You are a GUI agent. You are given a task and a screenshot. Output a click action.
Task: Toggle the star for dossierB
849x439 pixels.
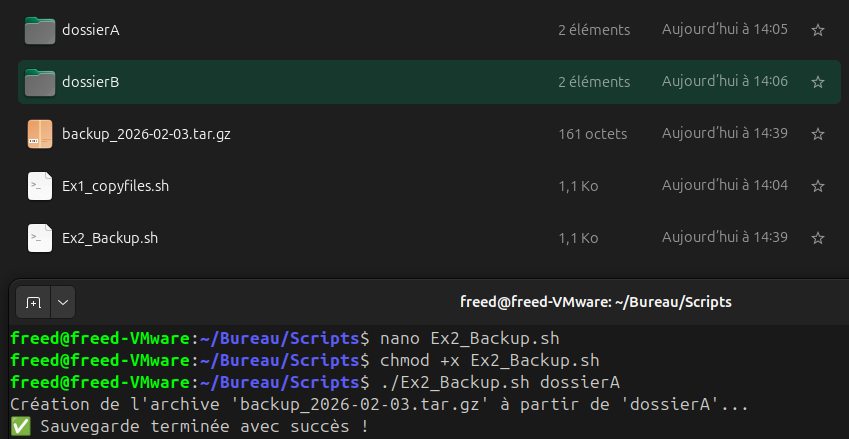coord(817,82)
